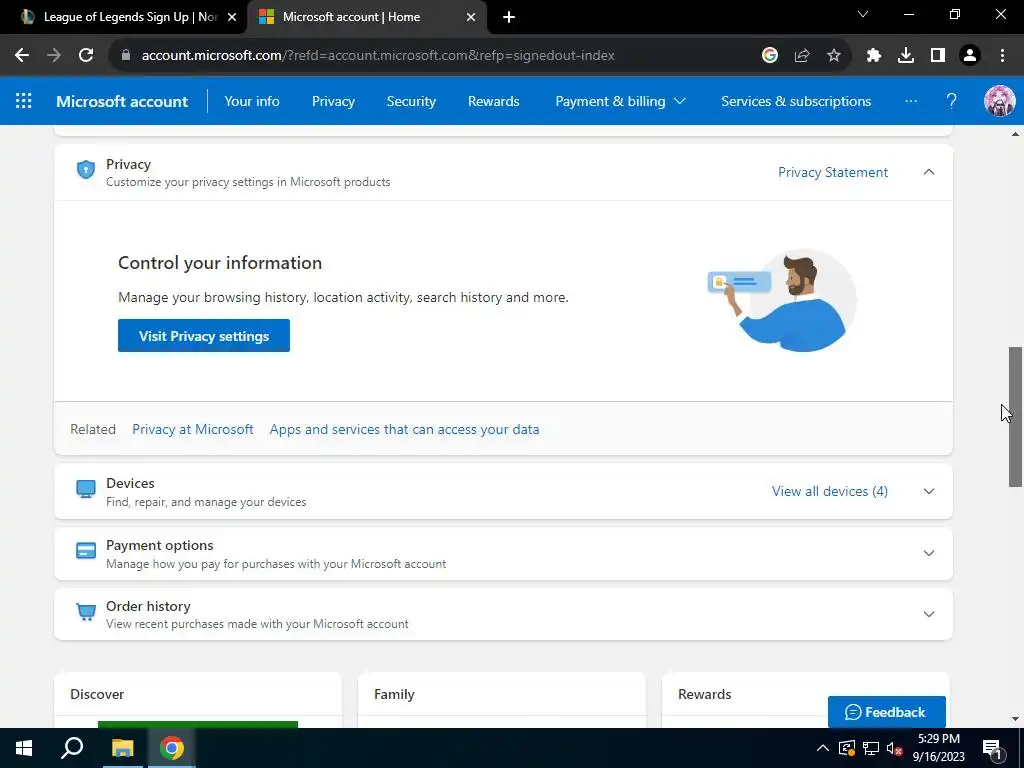Open the Chrome profile icon

(x=970, y=56)
